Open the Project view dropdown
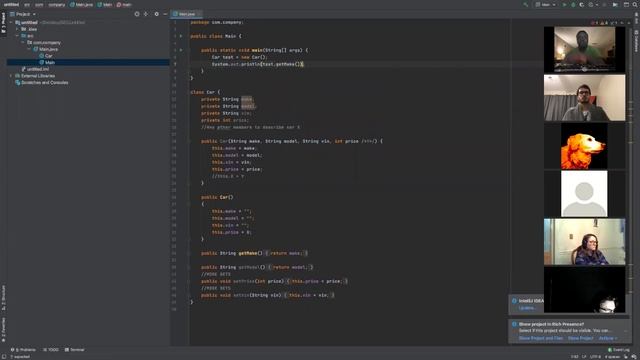The height and width of the screenshot is (360, 640). point(23,14)
